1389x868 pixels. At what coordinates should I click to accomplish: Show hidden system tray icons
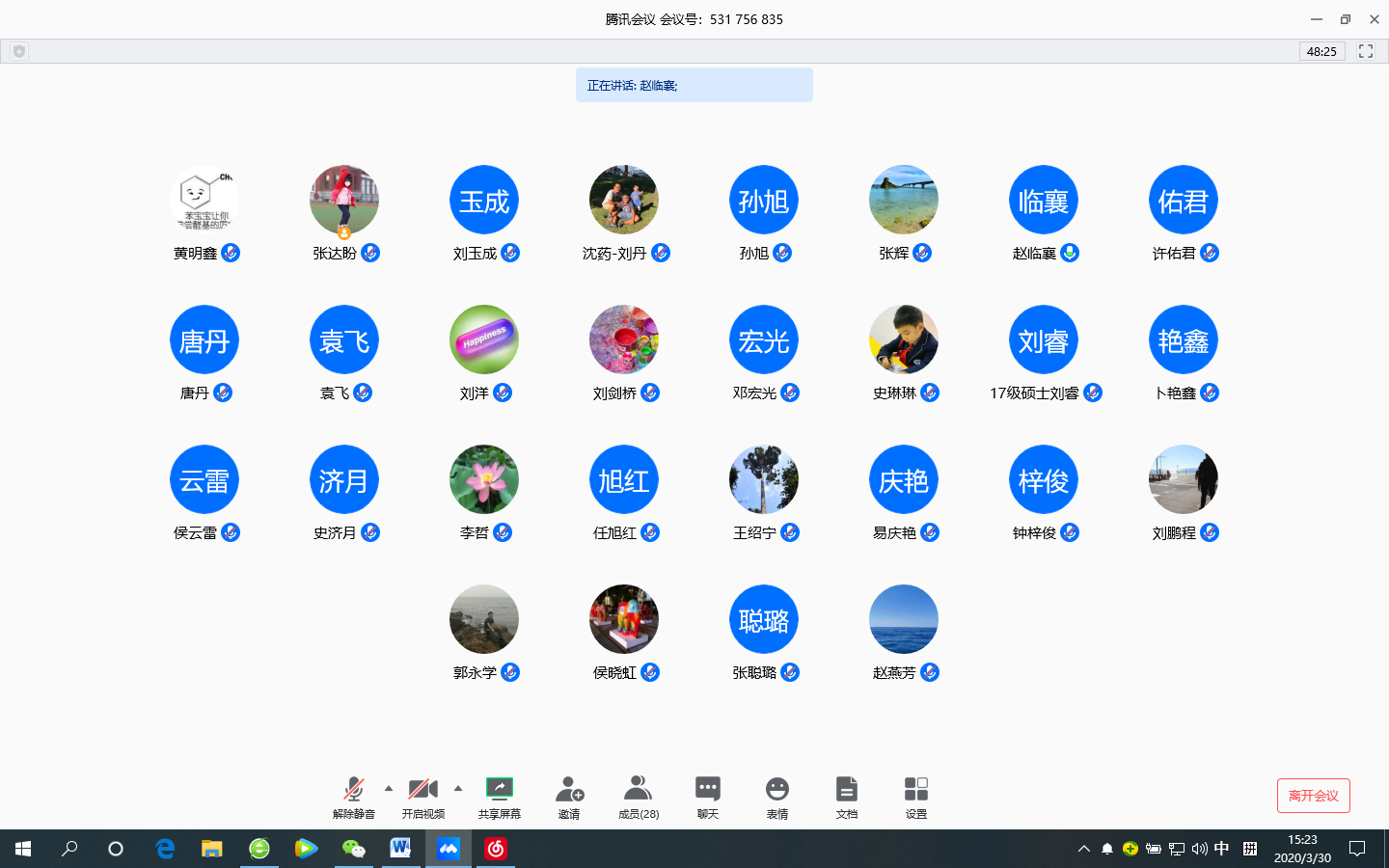coord(1083,849)
